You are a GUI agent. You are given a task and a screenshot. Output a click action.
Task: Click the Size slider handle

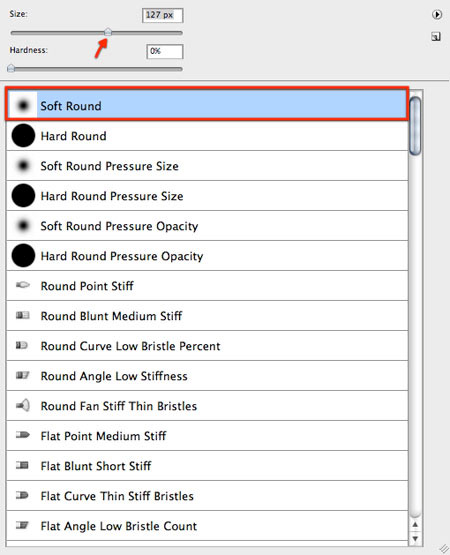[x=108, y=32]
